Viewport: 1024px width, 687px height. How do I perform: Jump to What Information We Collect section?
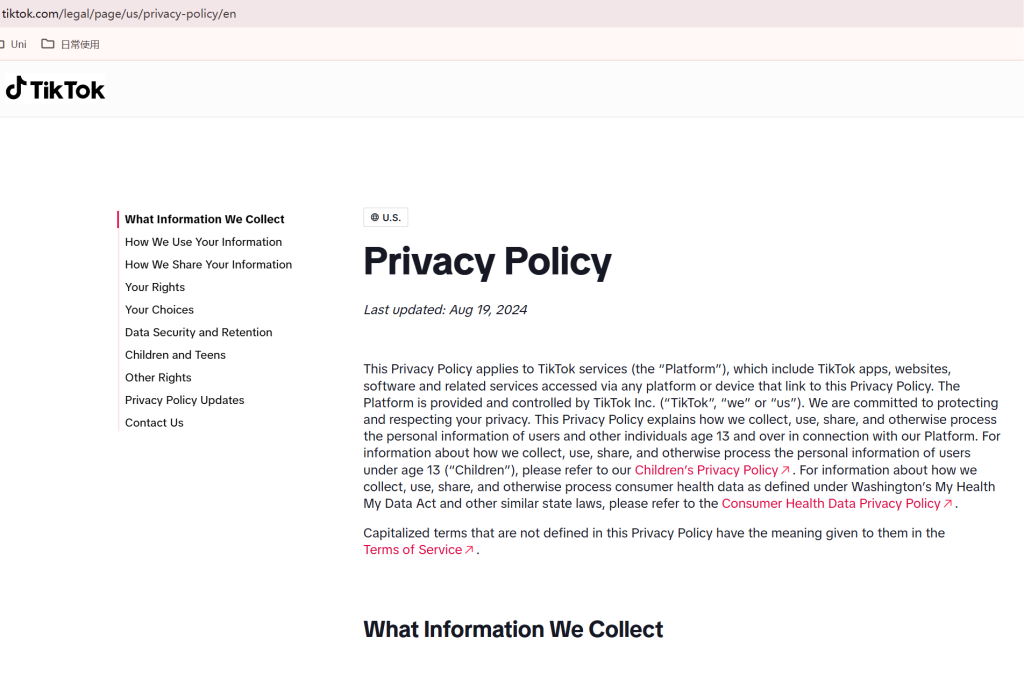click(x=204, y=219)
